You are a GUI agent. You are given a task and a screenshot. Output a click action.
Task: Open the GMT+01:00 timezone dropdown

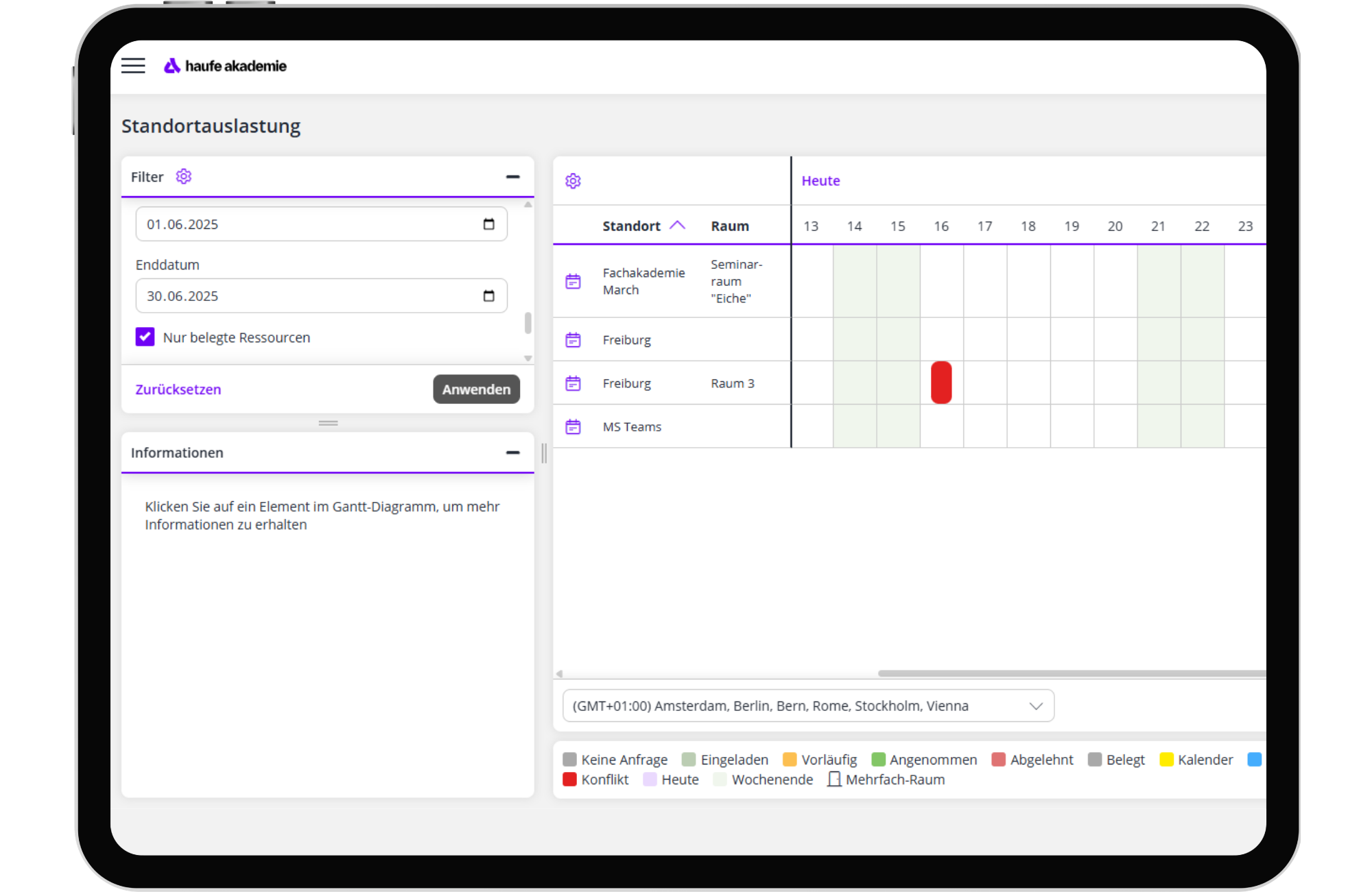click(808, 706)
